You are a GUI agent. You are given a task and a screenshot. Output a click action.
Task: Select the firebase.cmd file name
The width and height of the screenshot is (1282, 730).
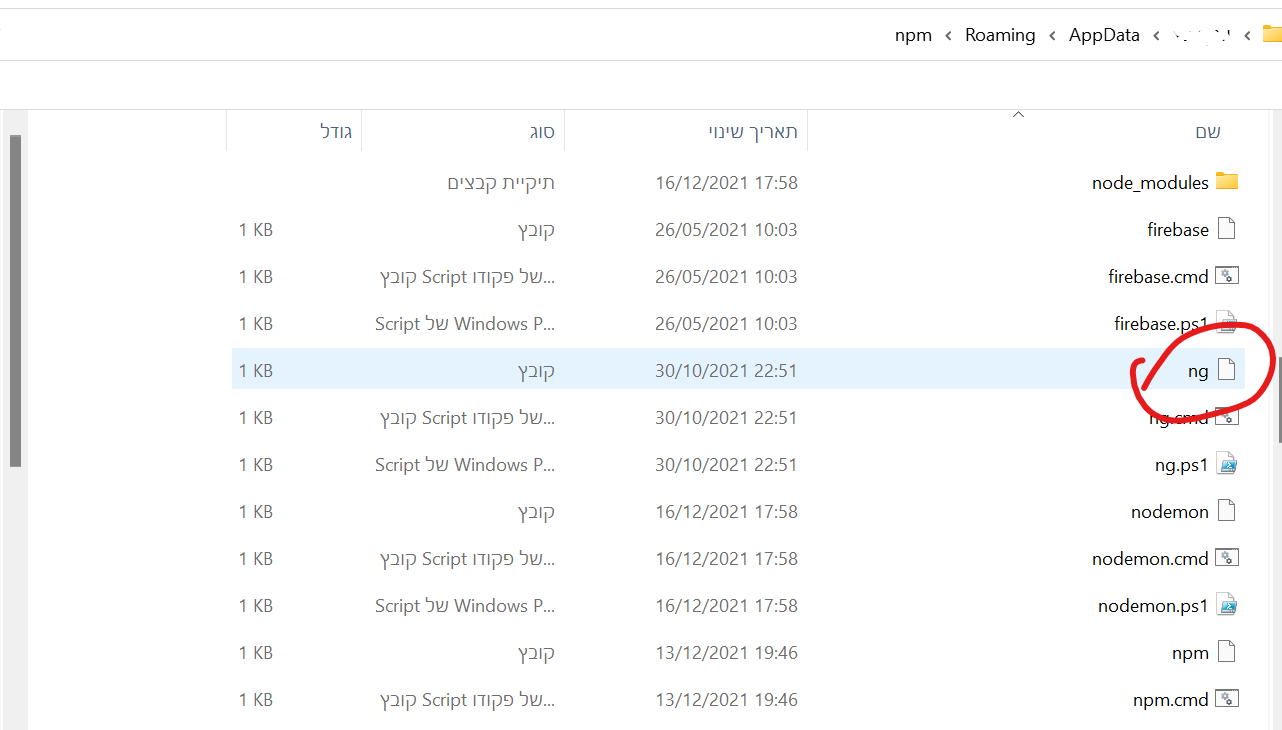(1158, 277)
